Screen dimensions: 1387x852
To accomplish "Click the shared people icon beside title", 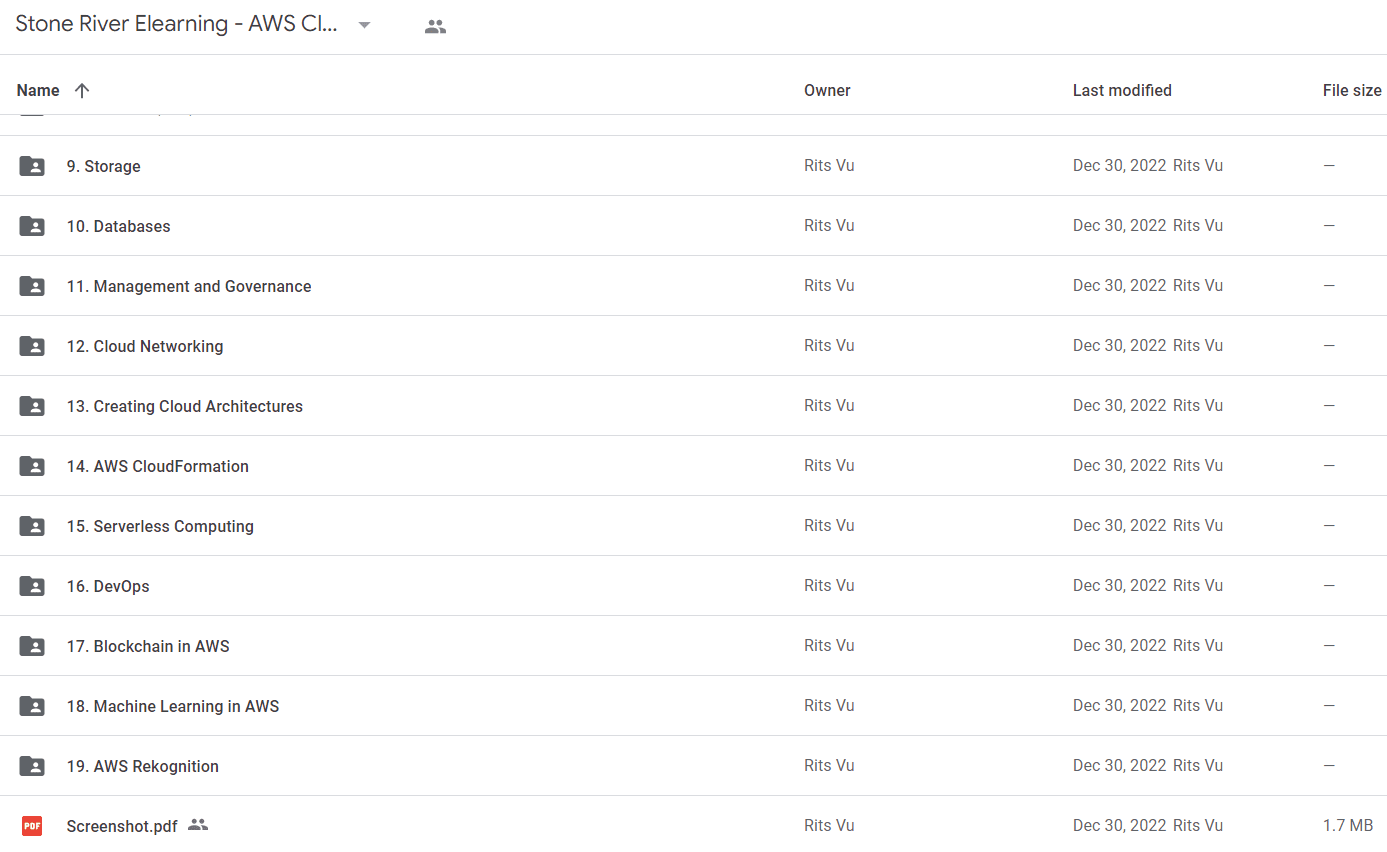I will [x=435, y=27].
